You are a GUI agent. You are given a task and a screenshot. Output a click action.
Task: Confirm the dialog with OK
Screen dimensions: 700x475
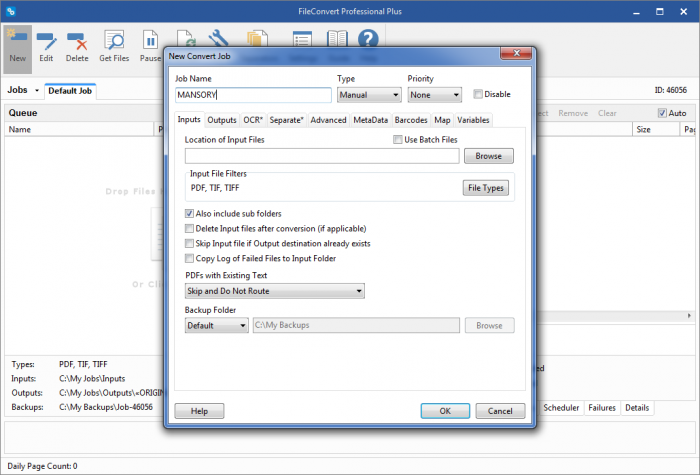coord(445,411)
